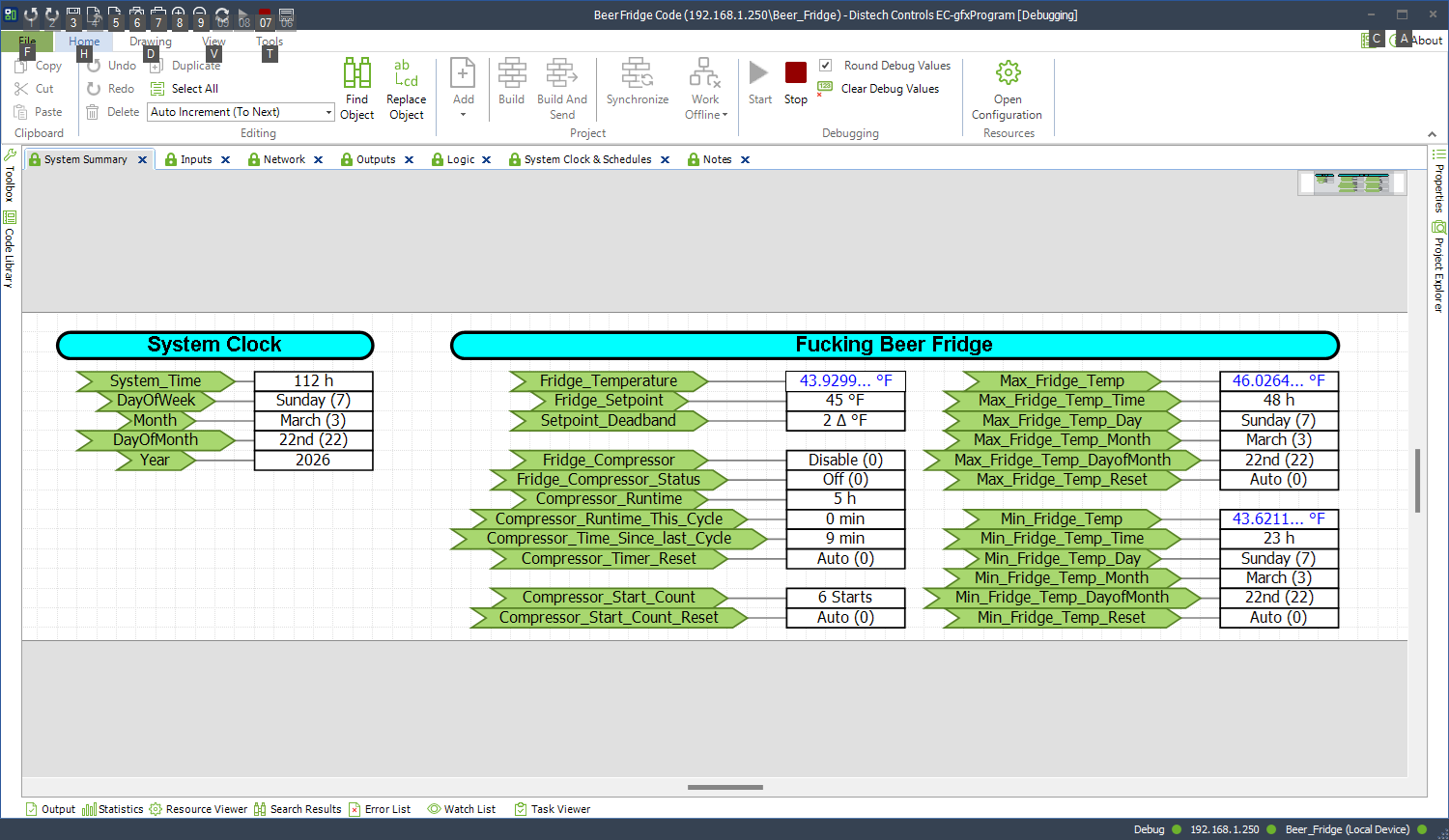Expand the Auto Increment dropdown

pyautogui.click(x=328, y=112)
